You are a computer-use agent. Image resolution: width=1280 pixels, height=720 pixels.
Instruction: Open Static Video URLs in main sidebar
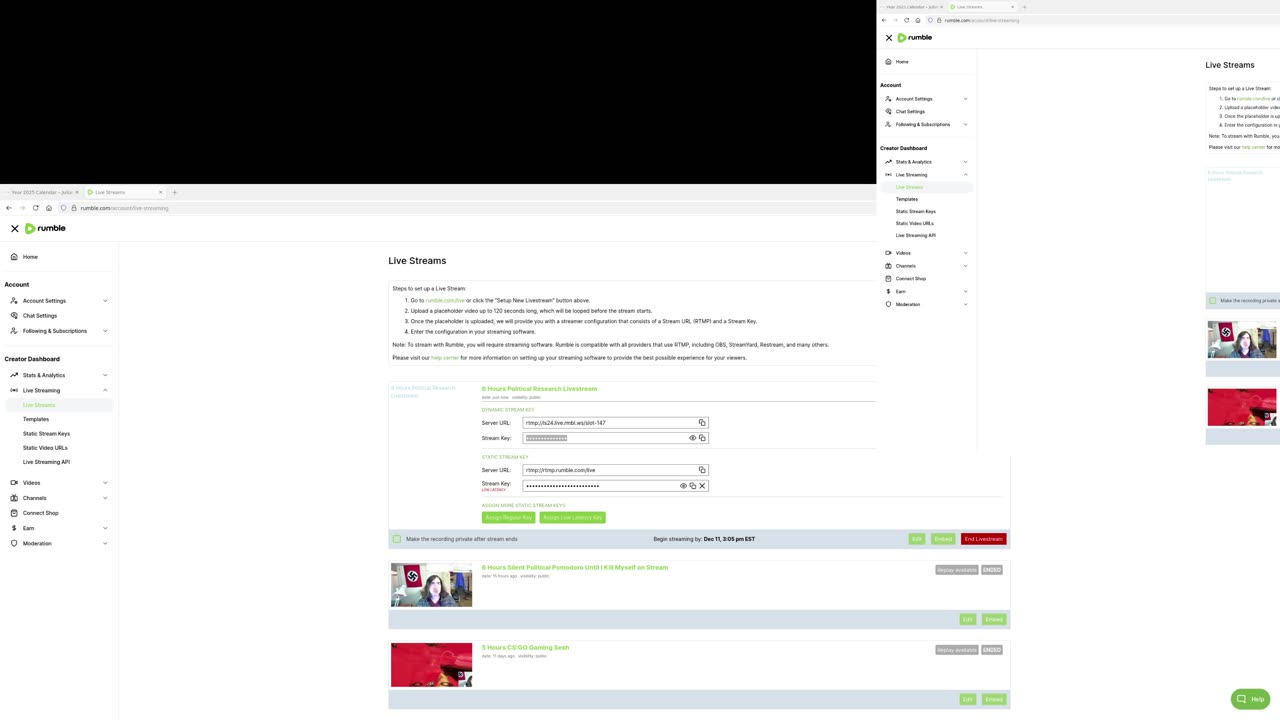click(45, 448)
